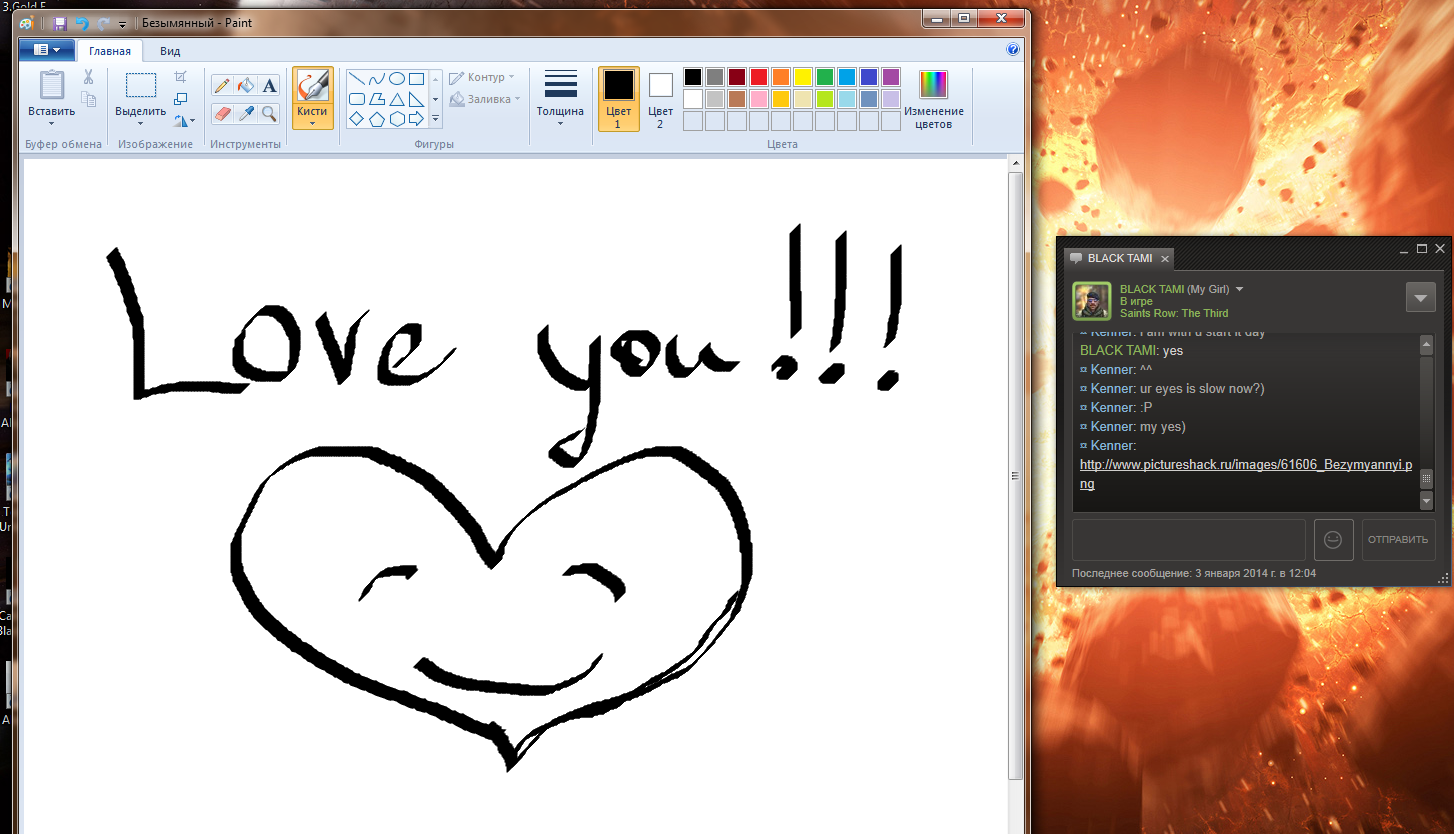Image resolution: width=1454 pixels, height=834 pixels.
Task: Expand the Выделить dropdown arrow
Action: 140,124
